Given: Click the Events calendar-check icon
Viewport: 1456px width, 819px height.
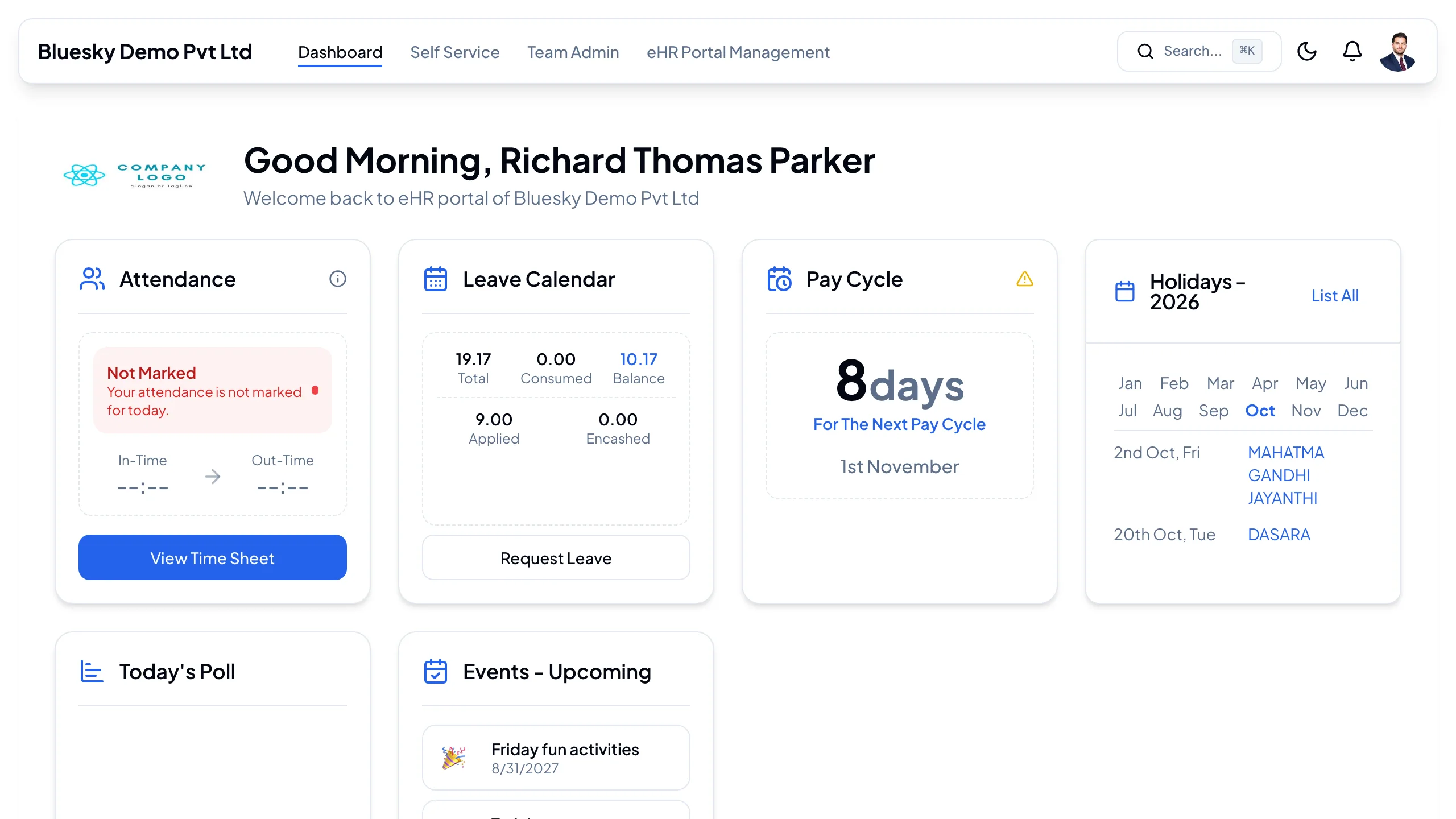Looking at the screenshot, I should pyautogui.click(x=436, y=671).
